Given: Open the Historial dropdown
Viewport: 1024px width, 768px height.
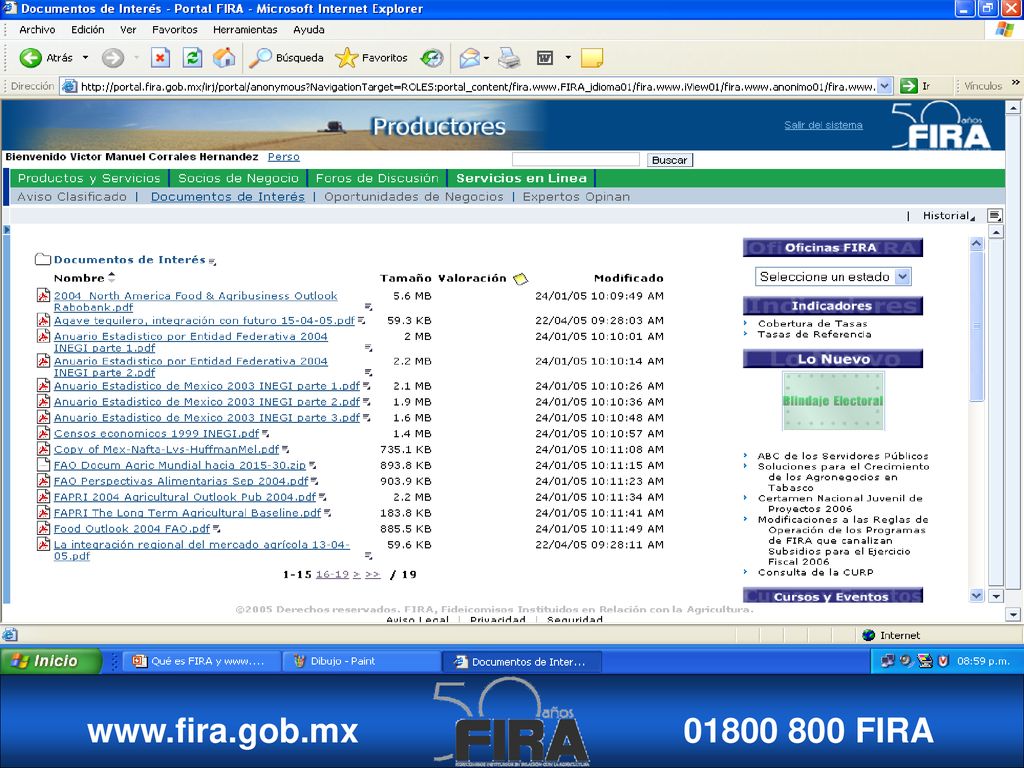Looking at the screenshot, I should click(x=948, y=216).
